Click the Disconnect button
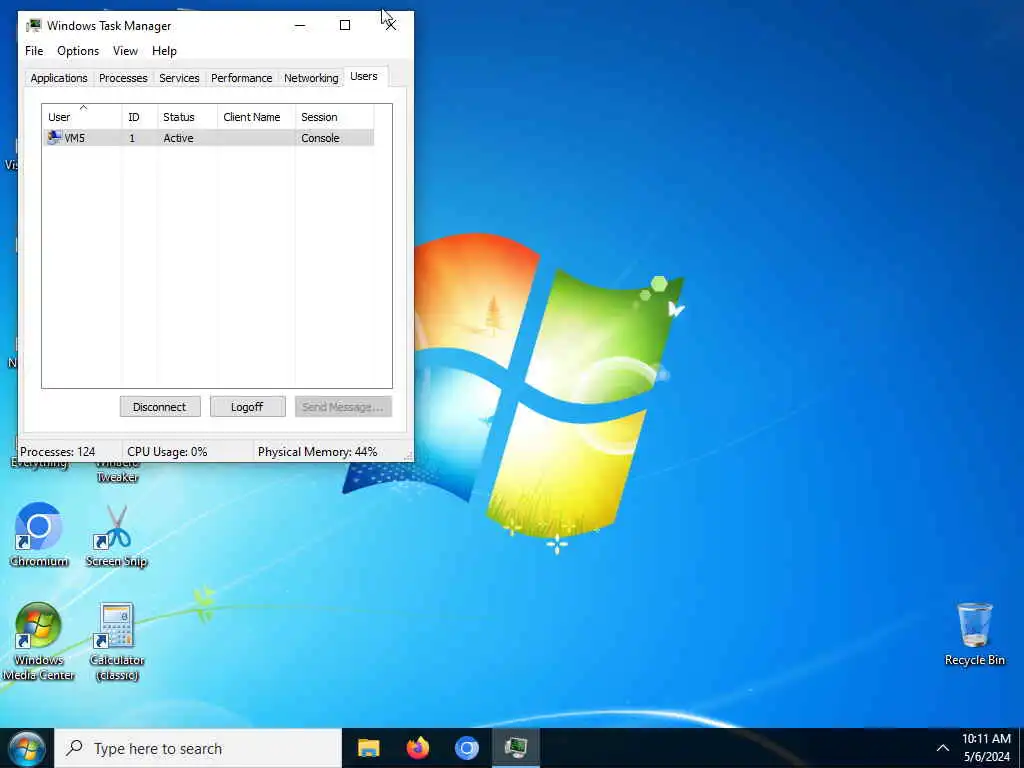Image resolution: width=1024 pixels, height=768 pixels. pos(160,407)
